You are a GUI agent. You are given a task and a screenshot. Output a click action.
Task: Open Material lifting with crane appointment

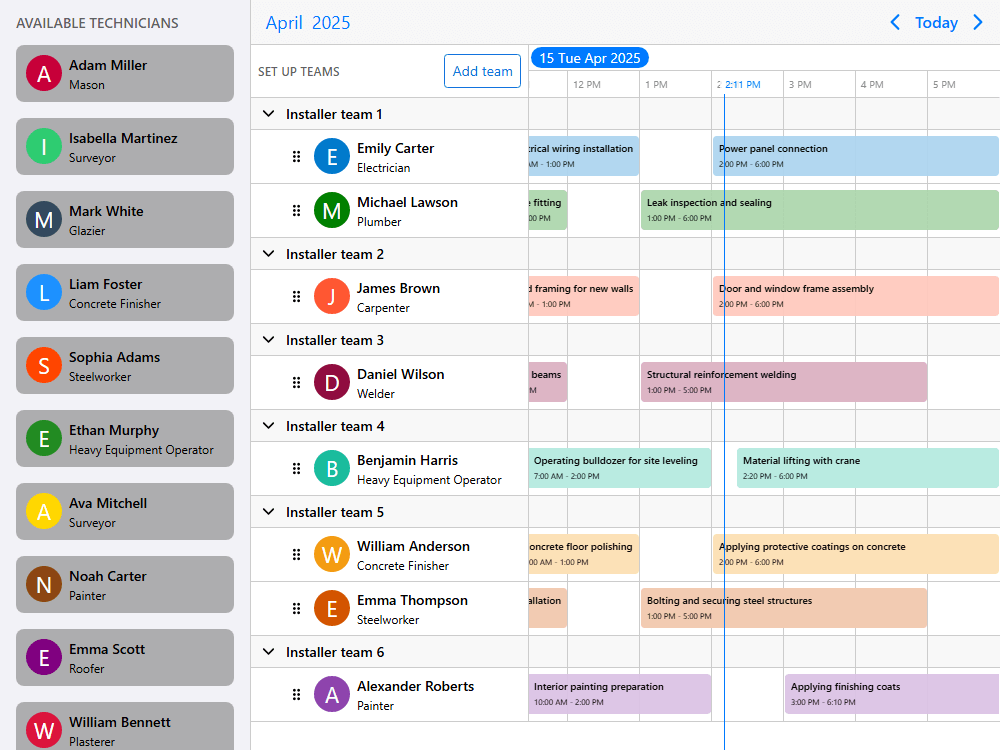coord(868,469)
